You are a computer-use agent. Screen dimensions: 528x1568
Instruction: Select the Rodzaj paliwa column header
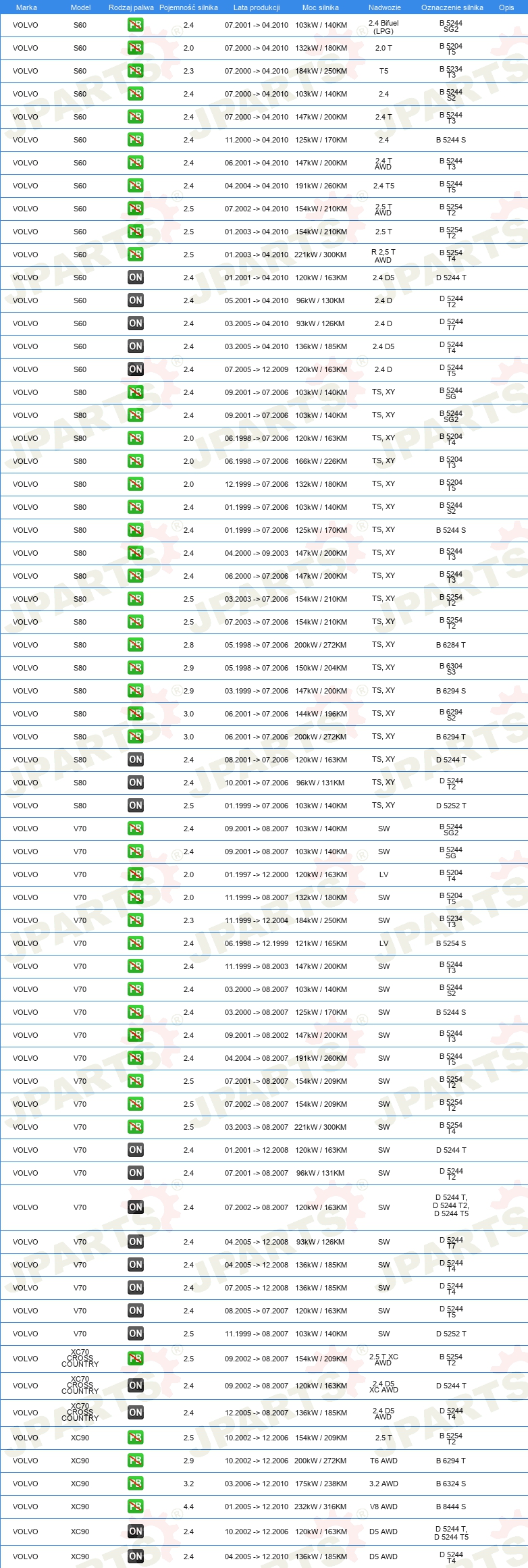click(131, 7)
